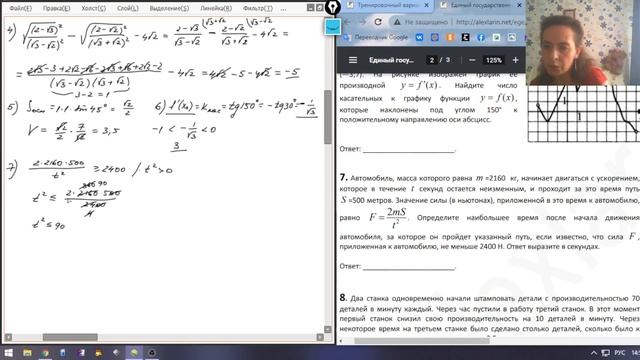Open the Линейка menu

(216, 8)
